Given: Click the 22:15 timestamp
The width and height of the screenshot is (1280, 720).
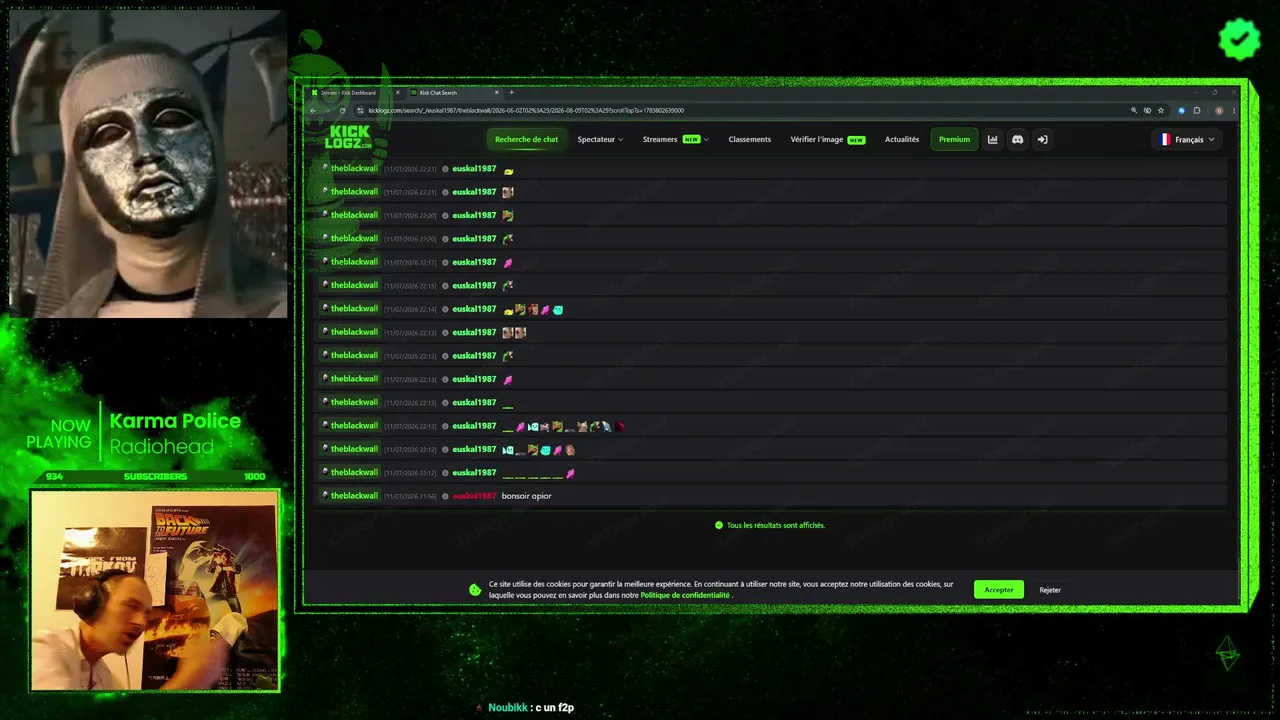Looking at the screenshot, I should point(410,286).
